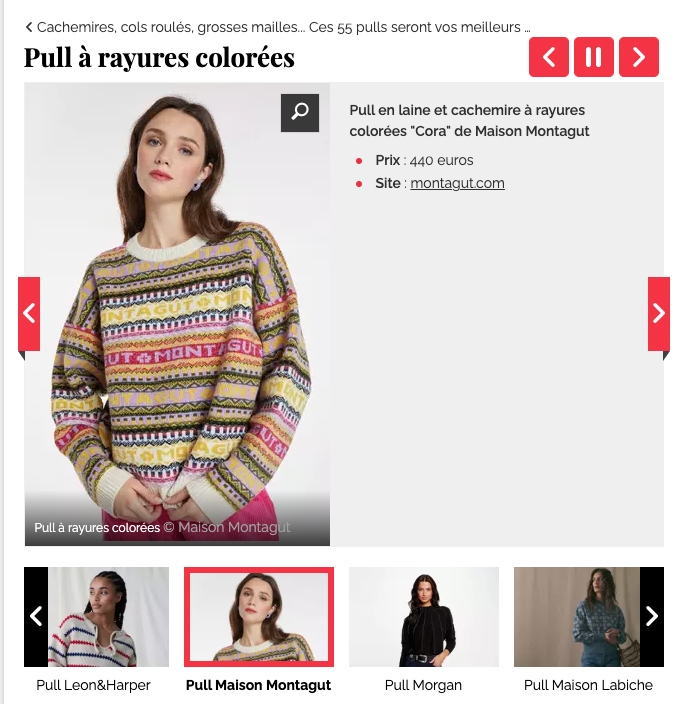Click the Pull Leon&Harper caption text
Viewport: 678px width, 704px height.
[x=93, y=685]
